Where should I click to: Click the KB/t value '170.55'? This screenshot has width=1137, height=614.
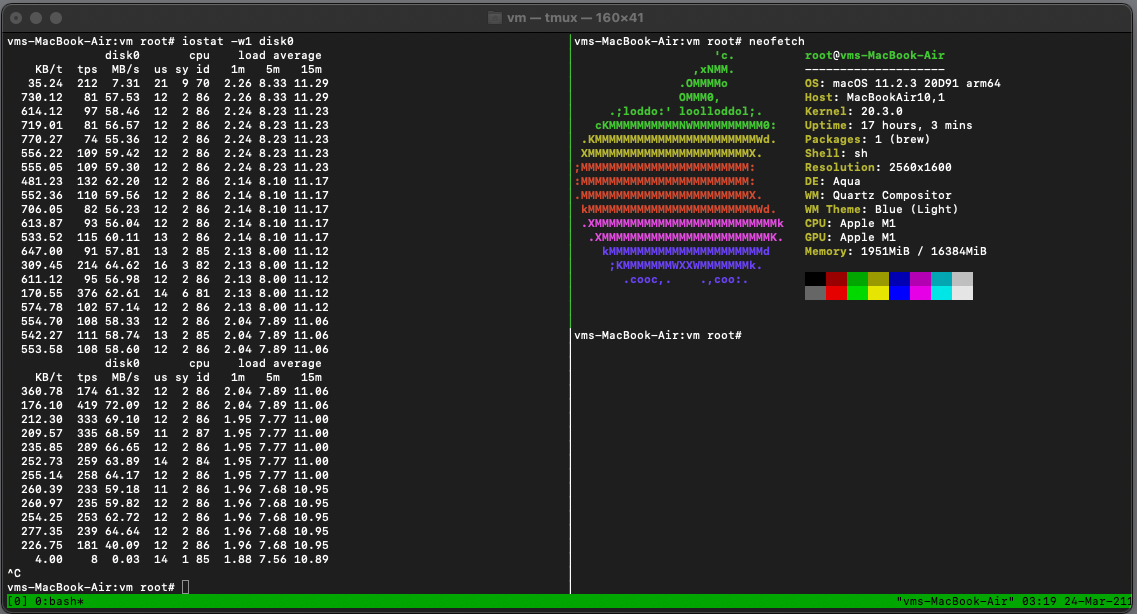pyautogui.click(x=42, y=294)
